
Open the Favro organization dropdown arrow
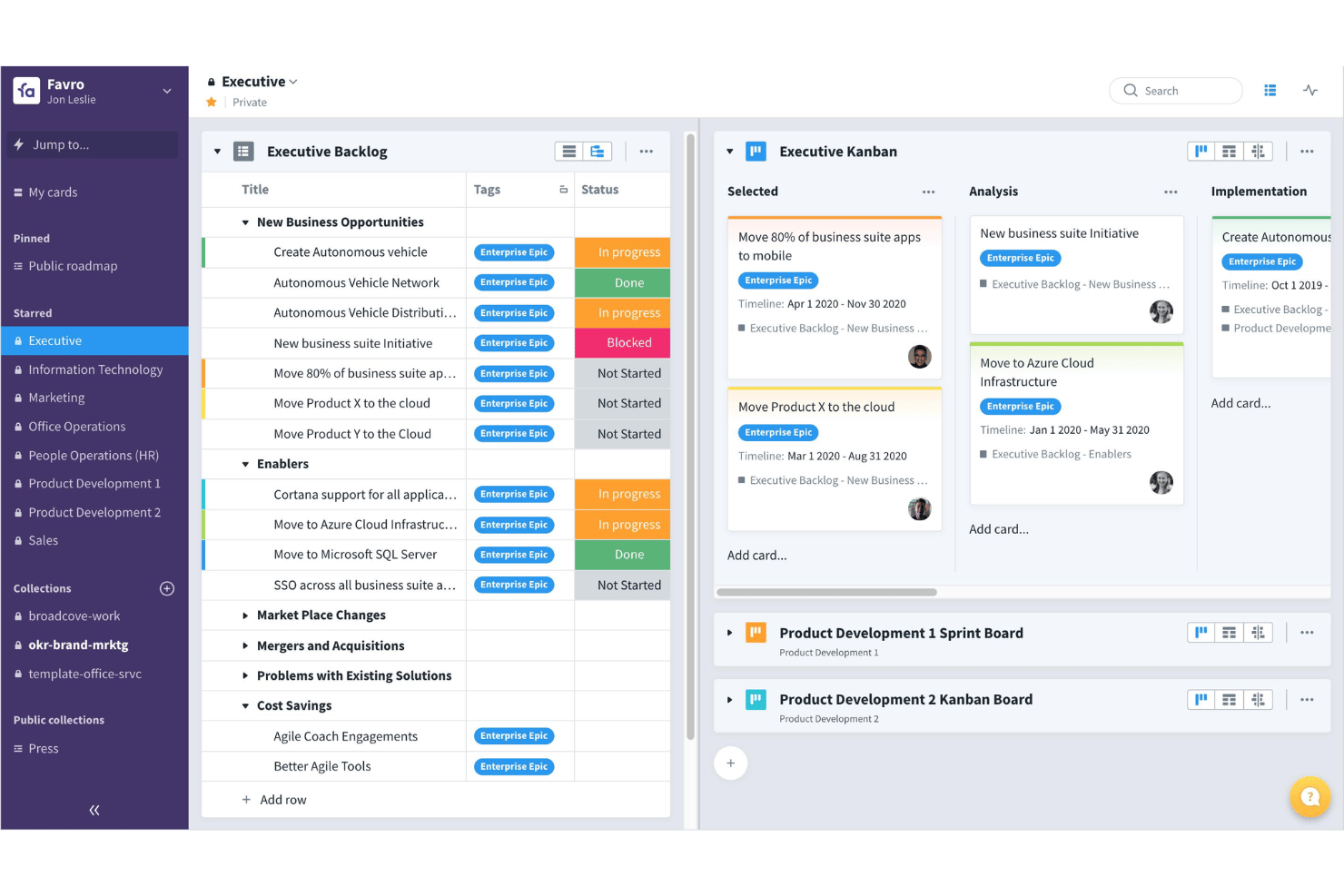point(166,91)
